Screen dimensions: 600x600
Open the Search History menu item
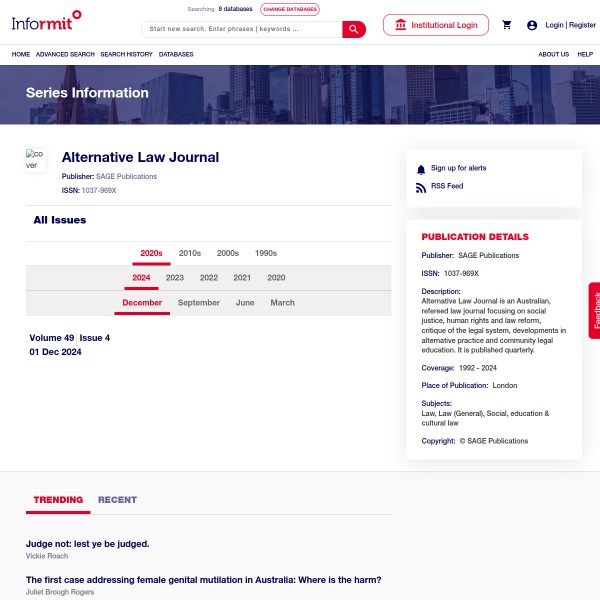pyautogui.click(x=126, y=54)
